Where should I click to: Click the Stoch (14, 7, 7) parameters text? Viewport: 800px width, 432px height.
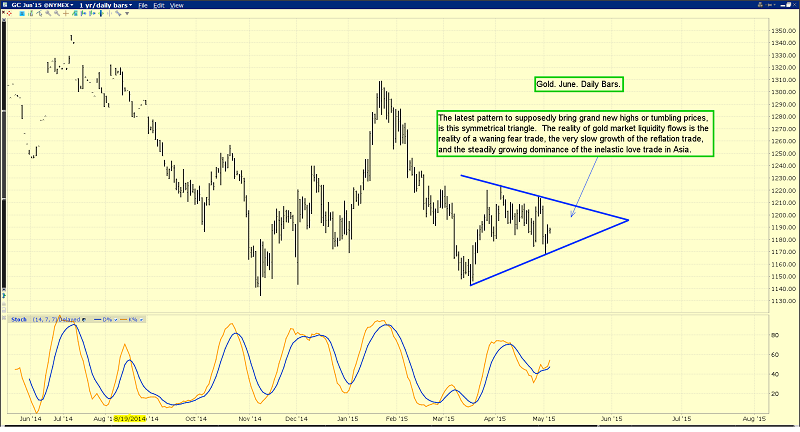(x=45, y=319)
